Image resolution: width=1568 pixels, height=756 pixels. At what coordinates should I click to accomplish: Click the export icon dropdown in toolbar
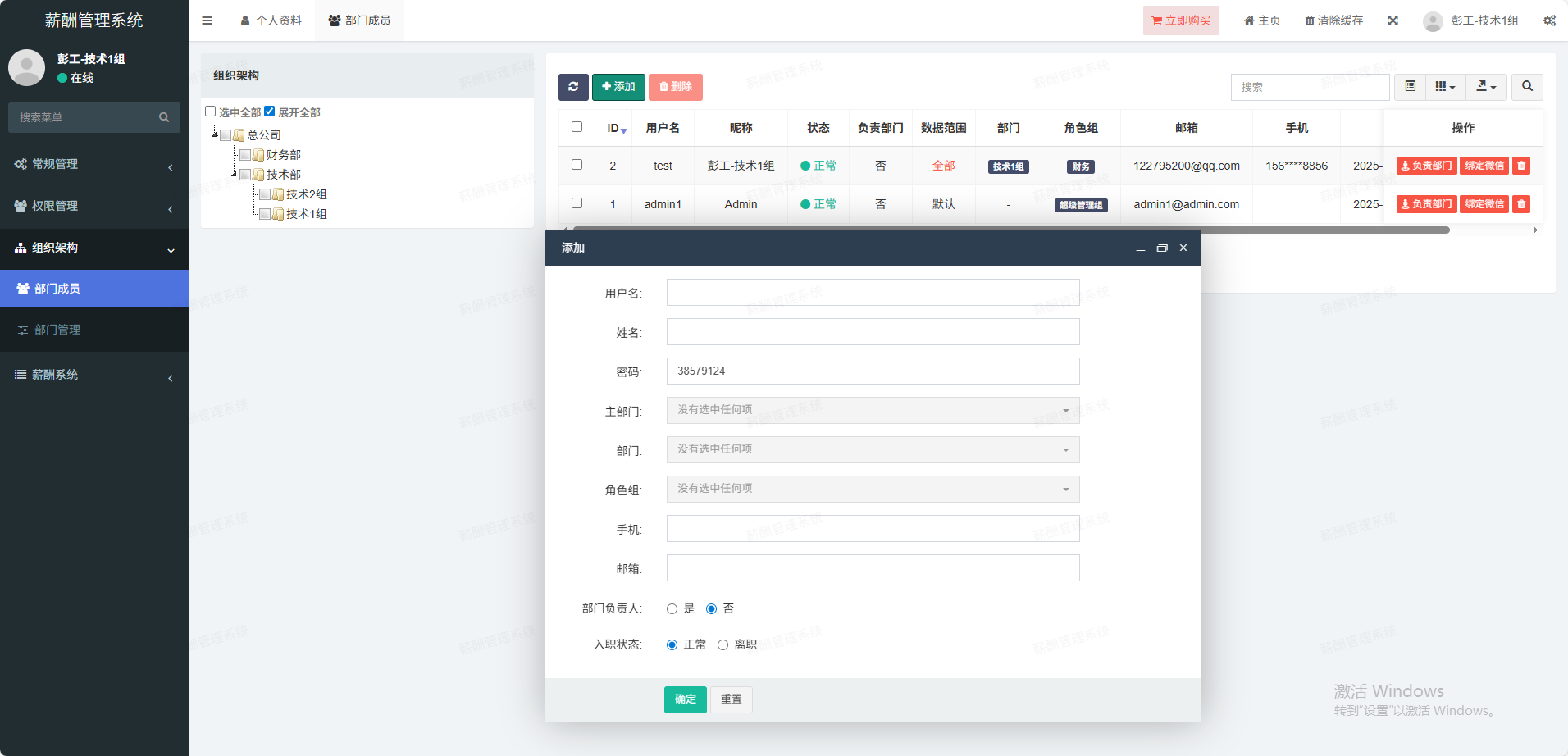pos(1486,87)
